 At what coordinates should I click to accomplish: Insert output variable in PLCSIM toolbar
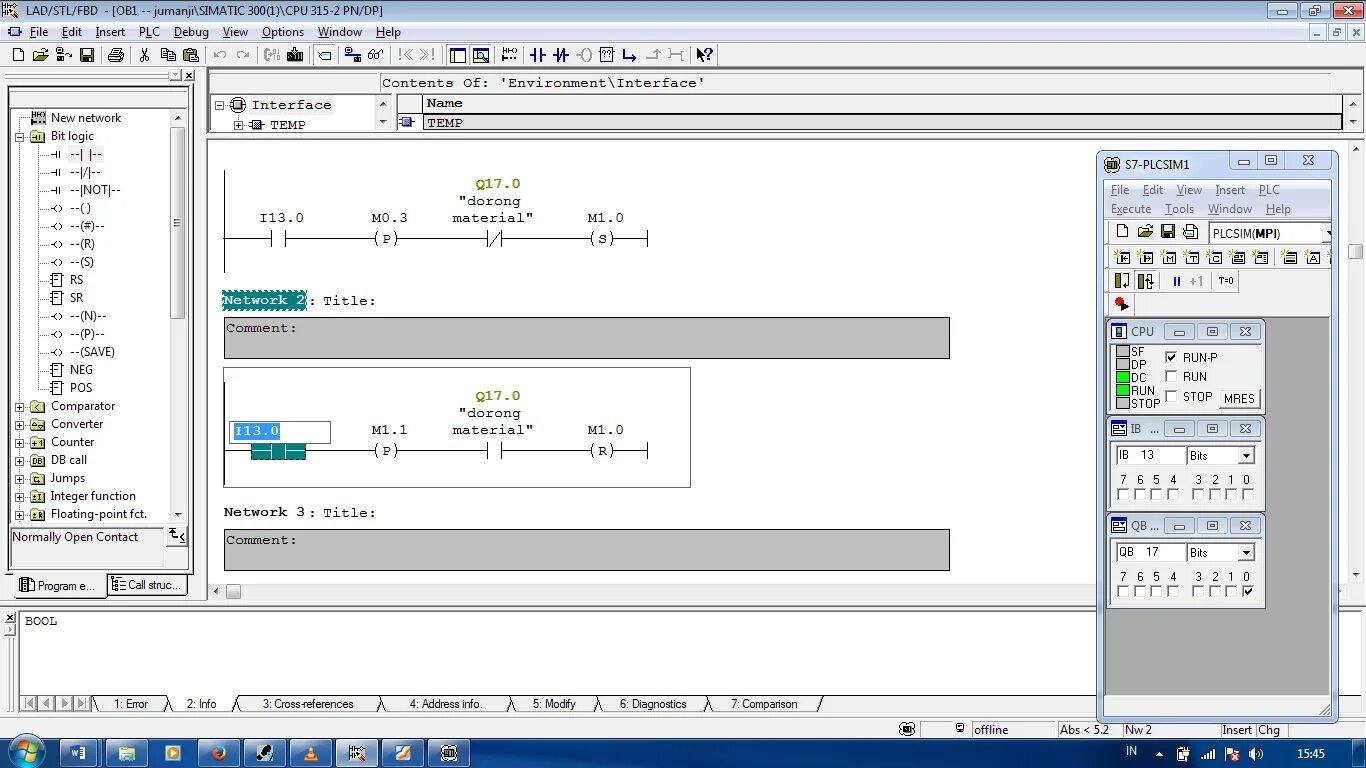coord(1146,257)
